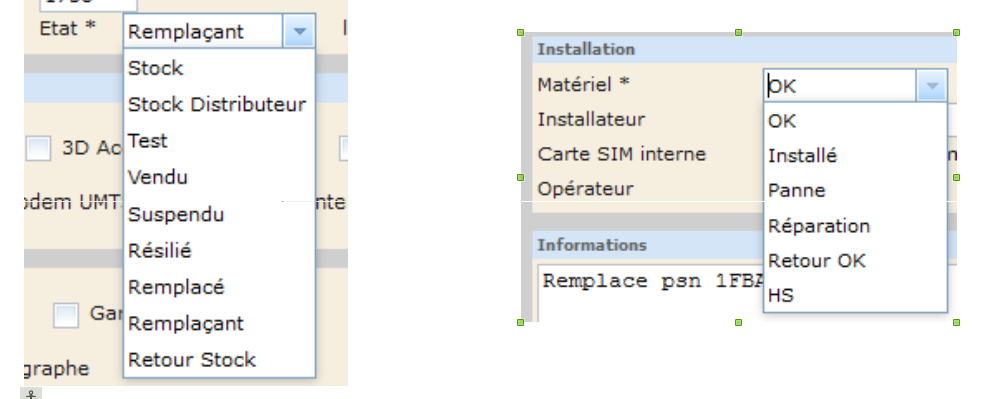The image size is (988, 399).
Task: Choose Stock Distributeur option
Action: point(219,104)
